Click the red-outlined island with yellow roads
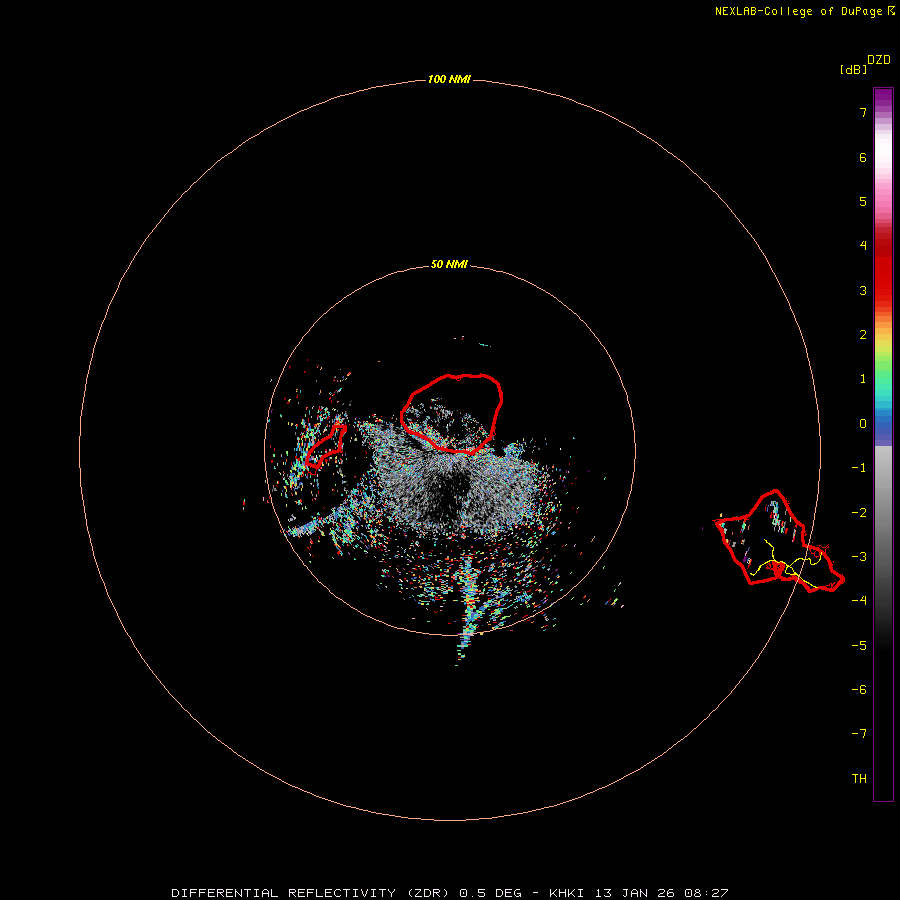This screenshot has width=900, height=900. pos(779,541)
